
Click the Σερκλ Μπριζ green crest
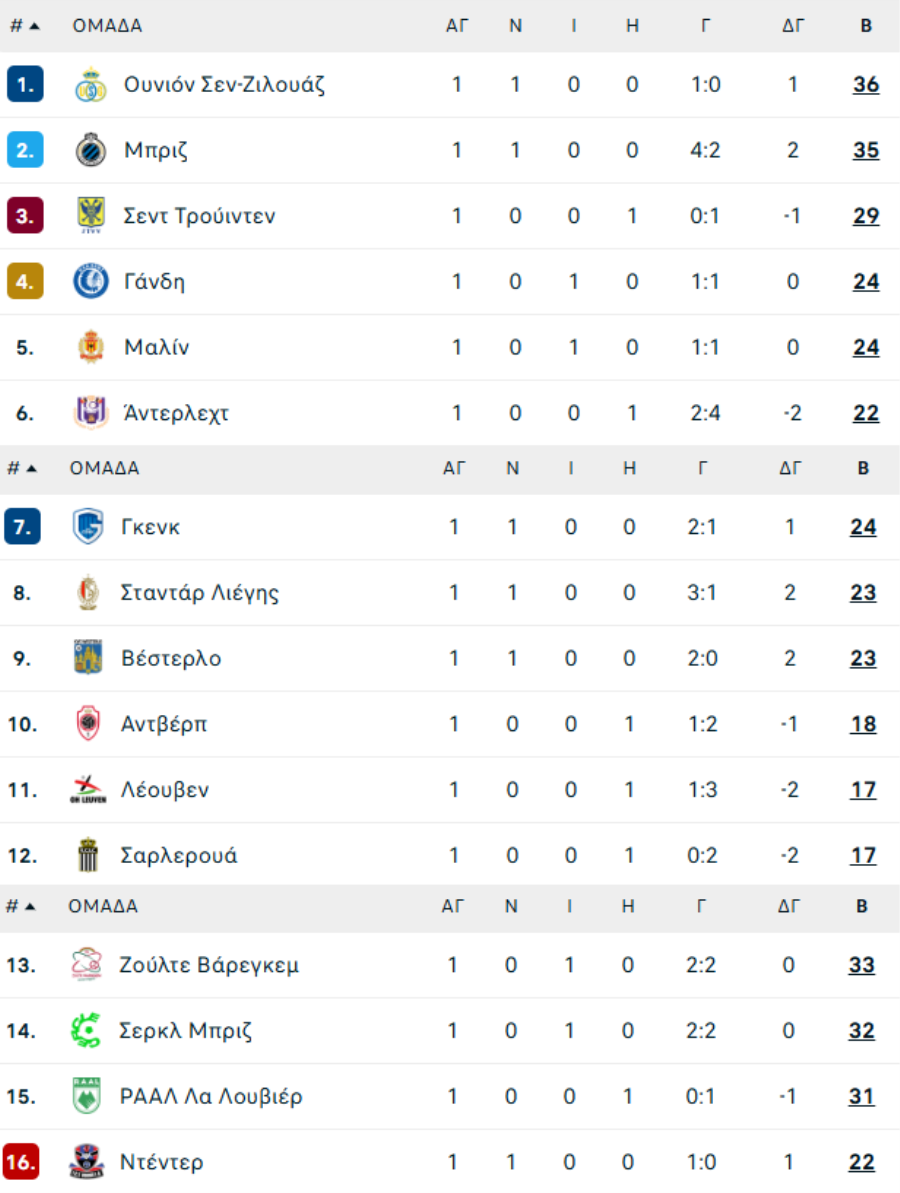click(x=87, y=1031)
